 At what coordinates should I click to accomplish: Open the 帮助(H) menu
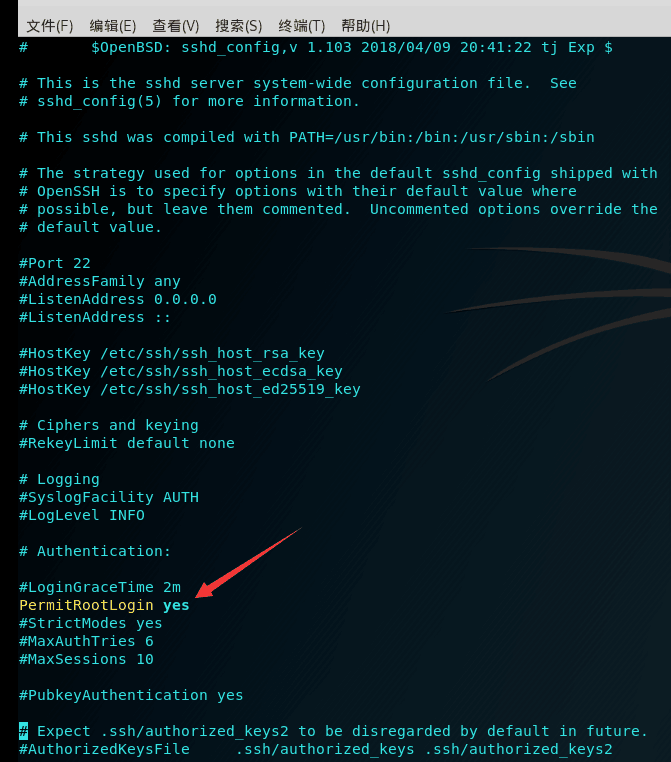[x=365, y=26]
